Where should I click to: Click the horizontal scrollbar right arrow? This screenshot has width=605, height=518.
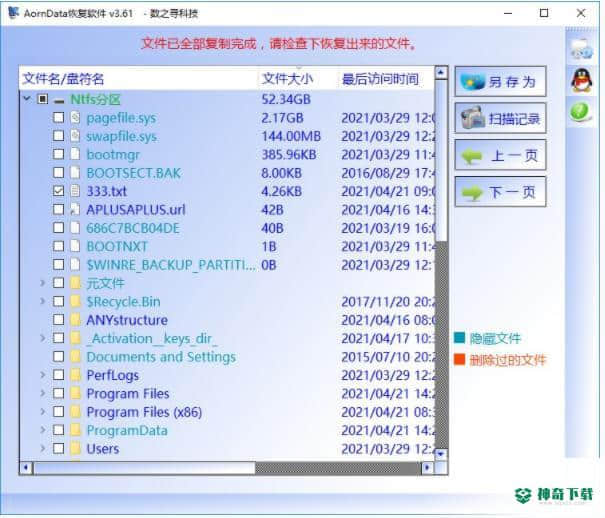(427, 467)
